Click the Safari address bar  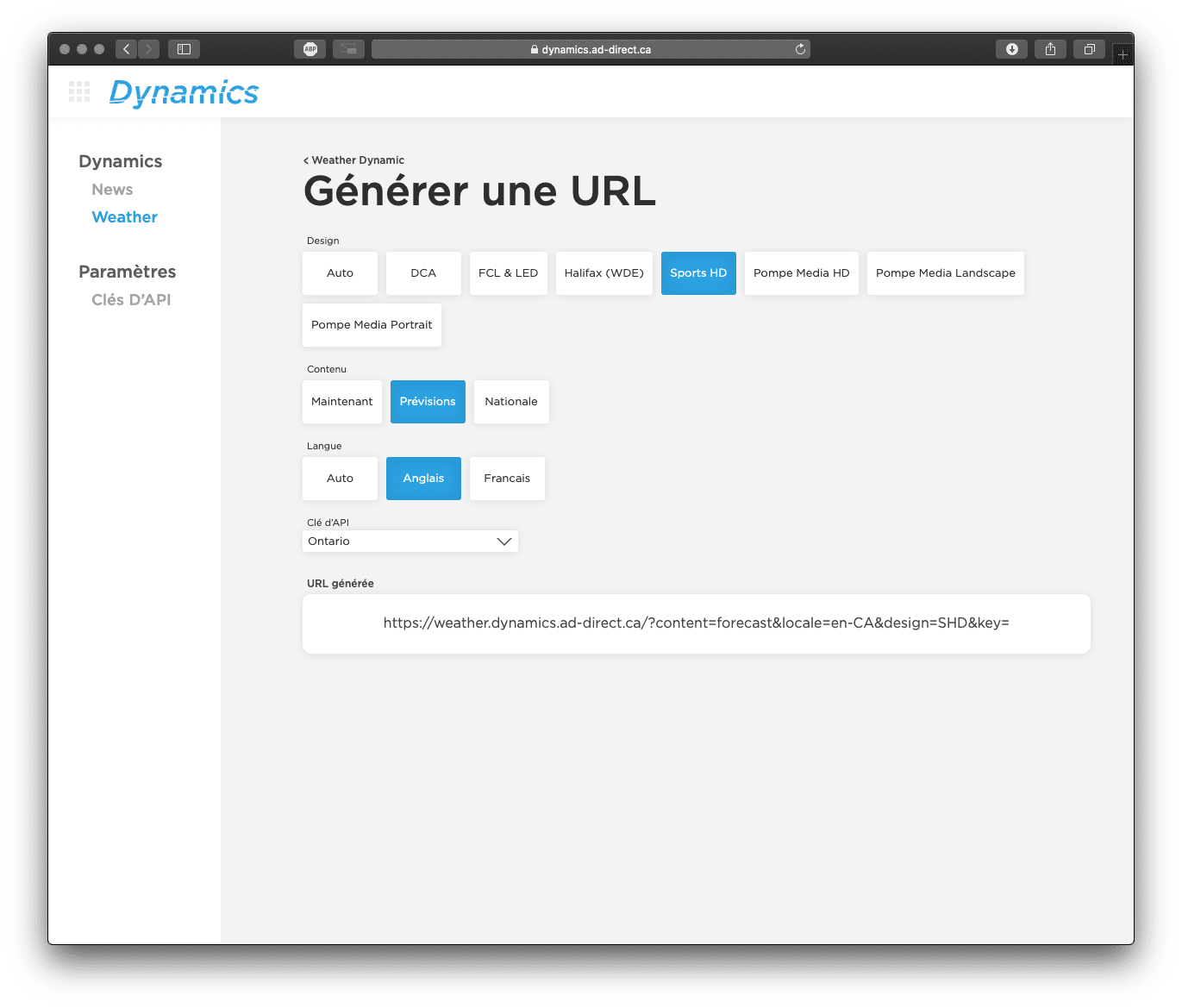(x=591, y=49)
